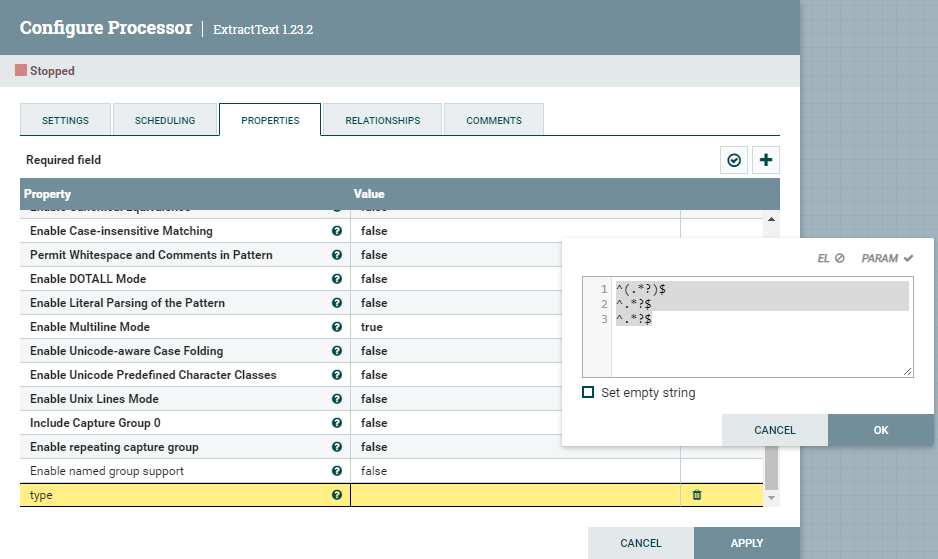
Task: Check the Set empty string box
Action: pyautogui.click(x=588, y=392)
